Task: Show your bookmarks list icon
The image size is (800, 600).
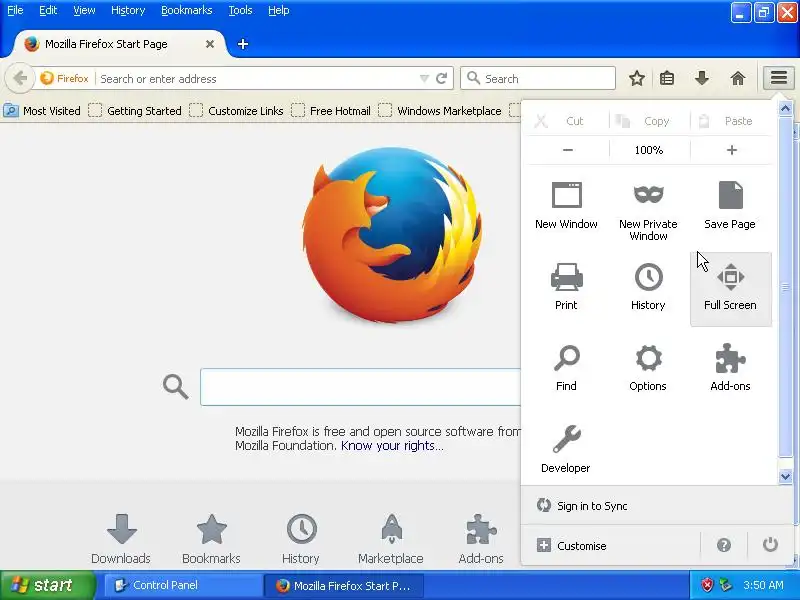Action: tap(667, 79)
